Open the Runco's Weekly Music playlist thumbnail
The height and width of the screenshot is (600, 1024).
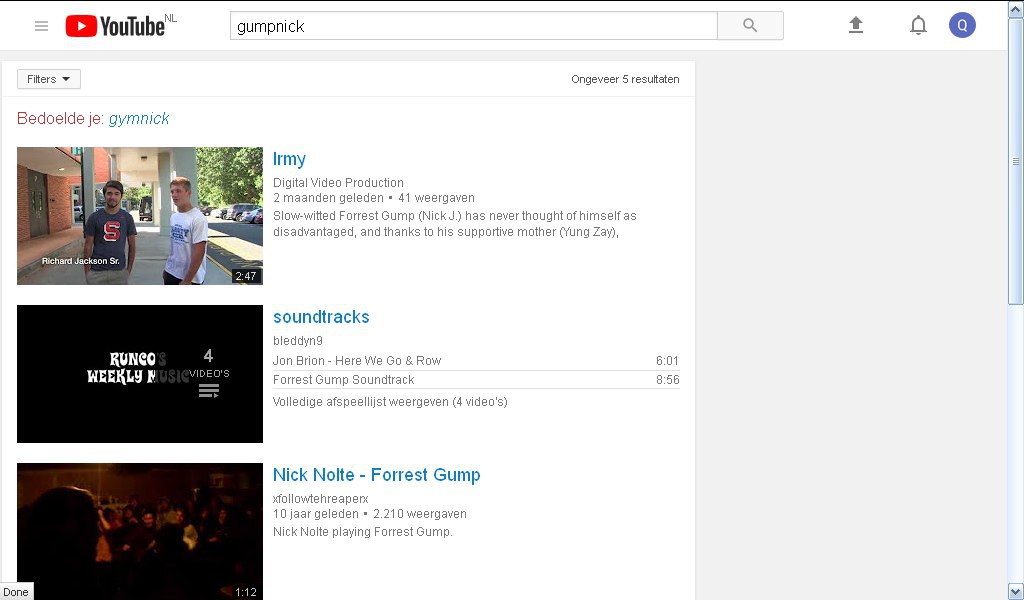[140, 373]
